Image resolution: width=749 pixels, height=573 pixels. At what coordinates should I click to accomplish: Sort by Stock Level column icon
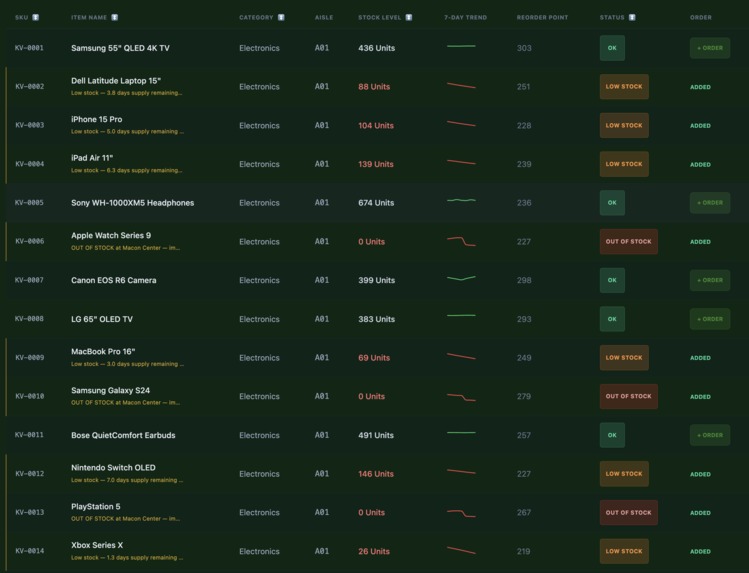(409, 18)
